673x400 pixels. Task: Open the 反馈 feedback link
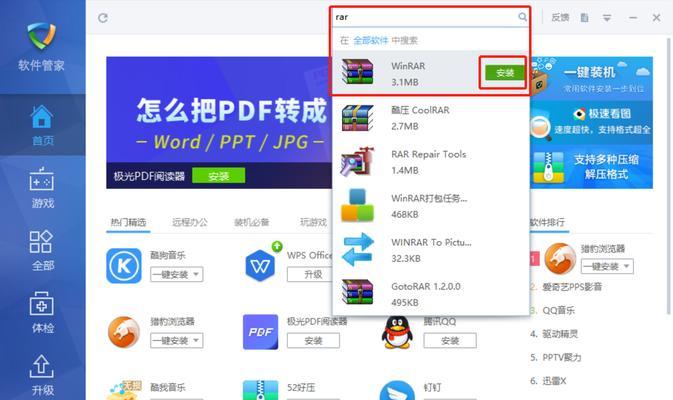click(560, 18)
